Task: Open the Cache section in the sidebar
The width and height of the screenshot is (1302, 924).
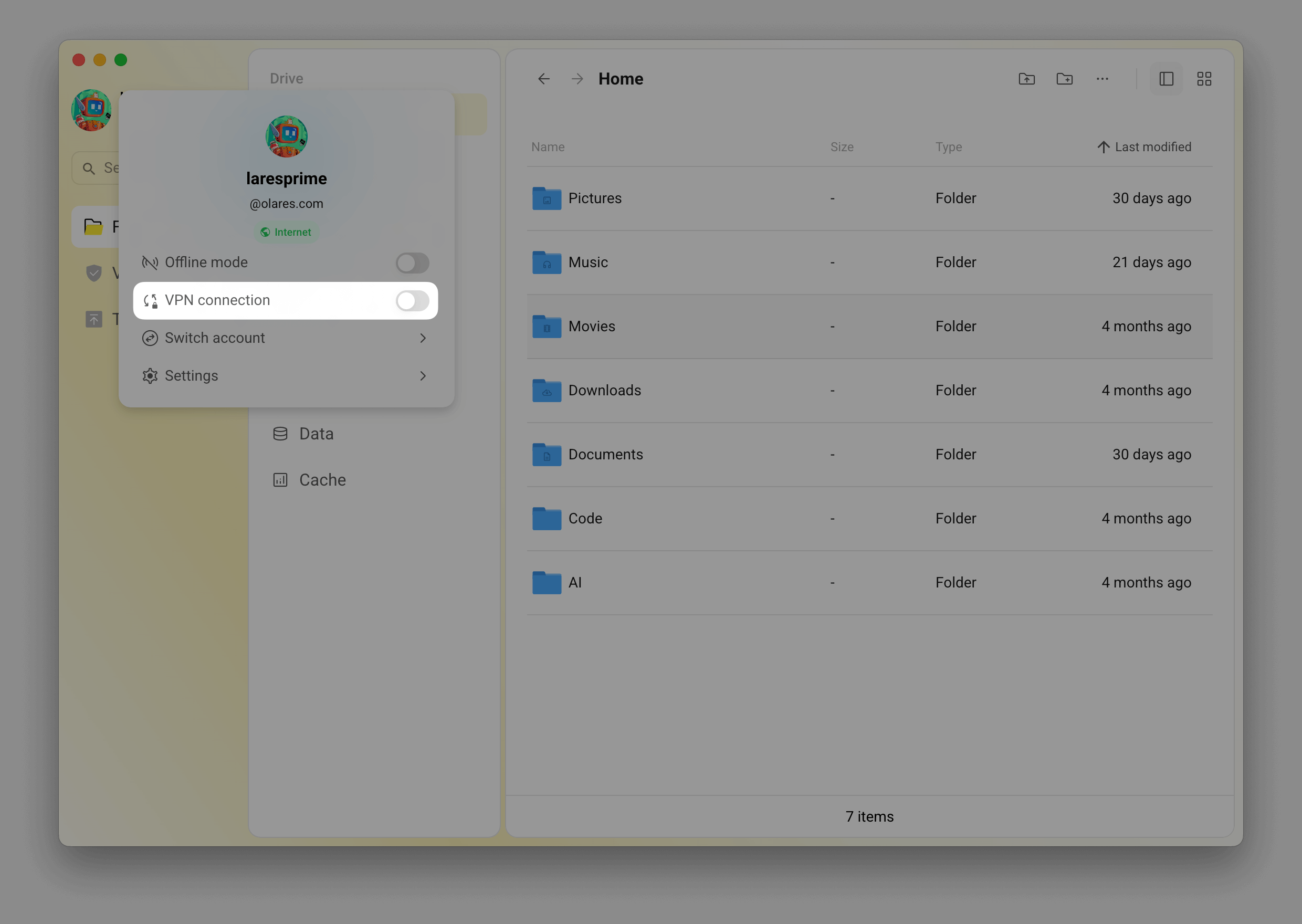Action: (322, 480)
